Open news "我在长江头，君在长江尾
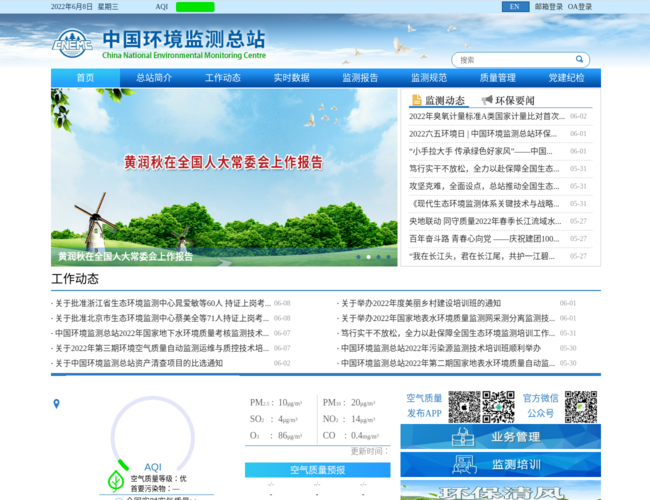 [482, 256]
